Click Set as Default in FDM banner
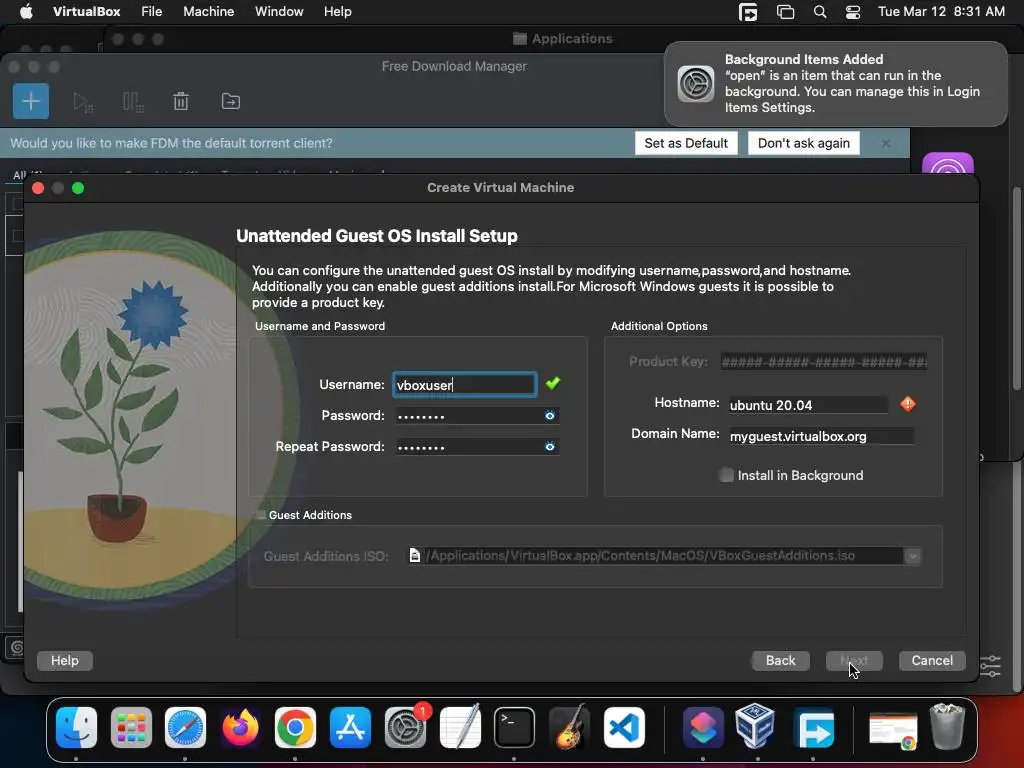Screen dimensions: 1024x768 pos(686,143)
